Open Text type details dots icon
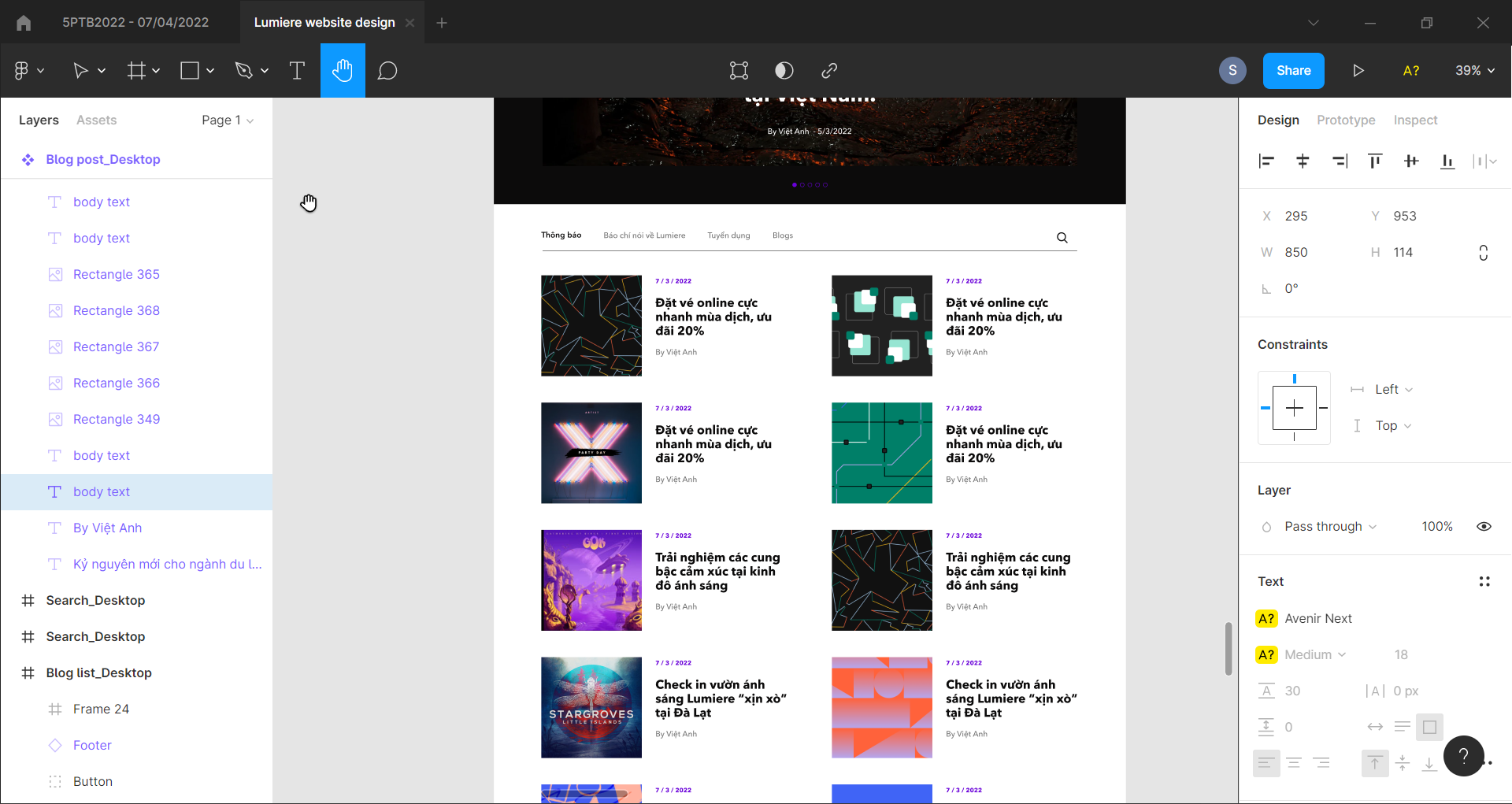1512x804 pixels. click(x=1484, y=582)
